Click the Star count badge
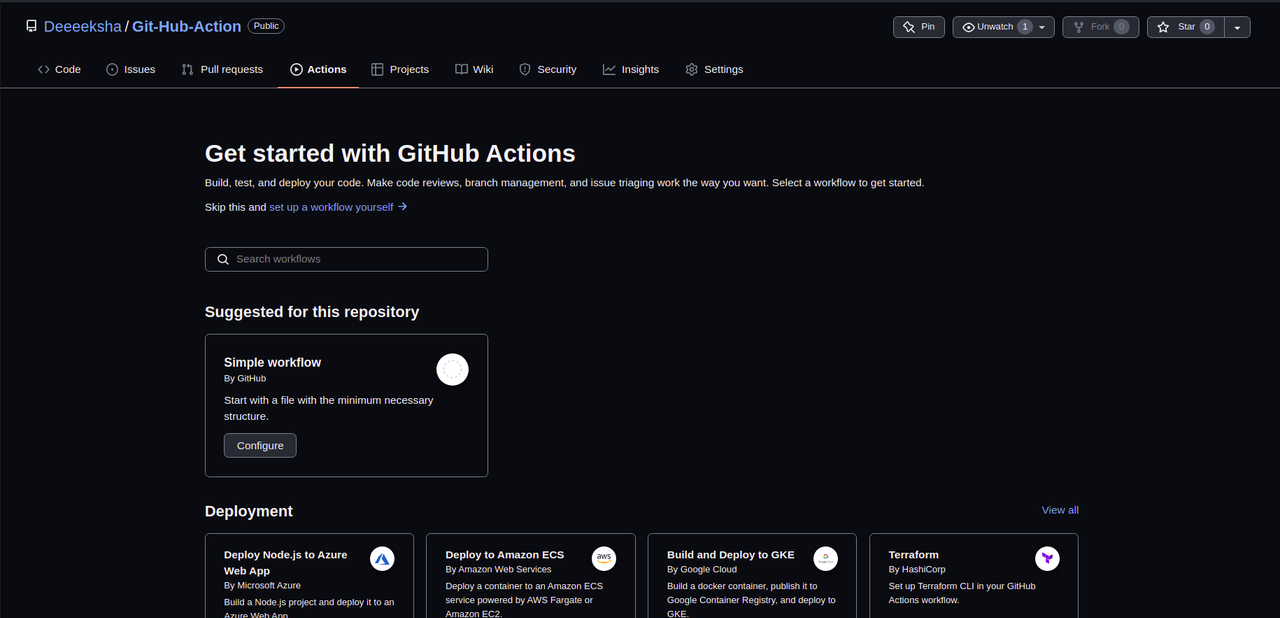Viewport: 1280px width, 618px height. (x=1207, y=27)
